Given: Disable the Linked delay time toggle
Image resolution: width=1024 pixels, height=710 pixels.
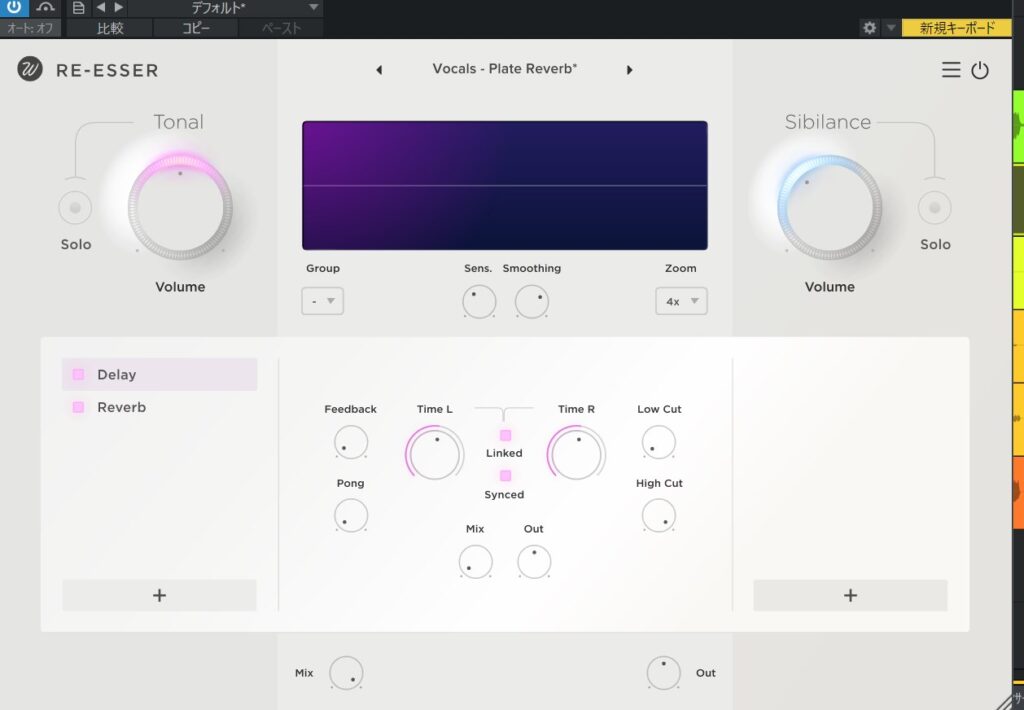Looking at the screenshot, I should point(505,435).
